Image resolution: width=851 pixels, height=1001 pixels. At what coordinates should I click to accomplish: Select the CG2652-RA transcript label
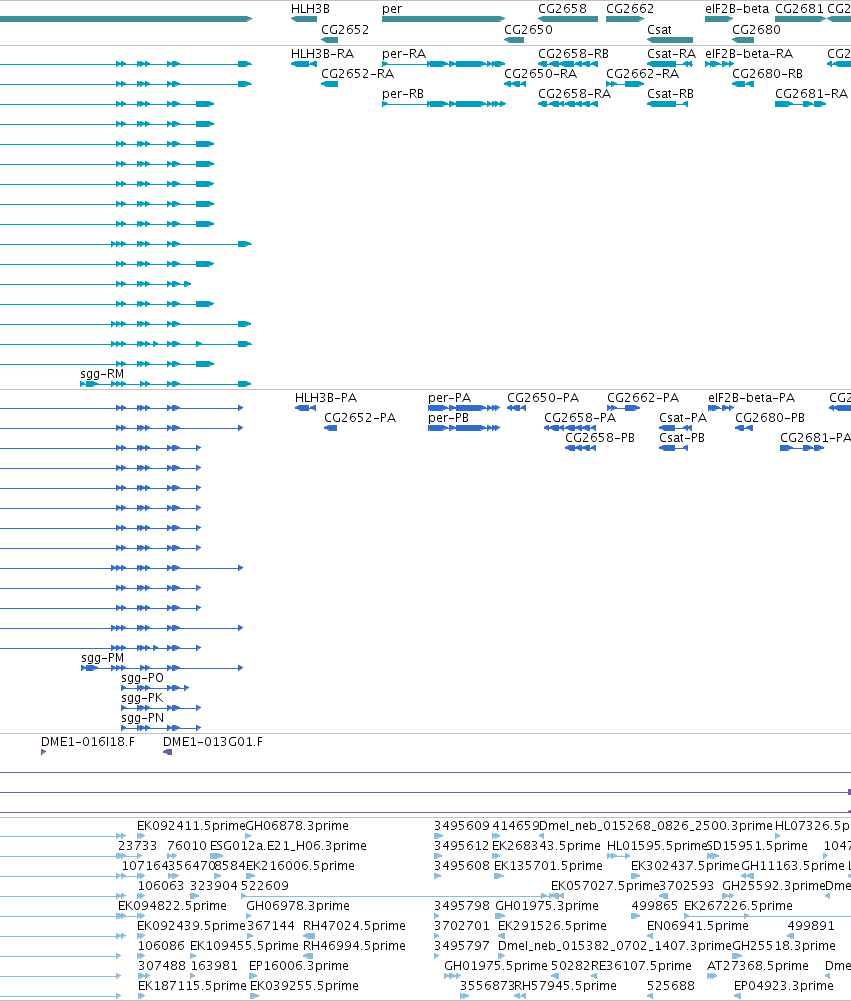coord(358,74)
